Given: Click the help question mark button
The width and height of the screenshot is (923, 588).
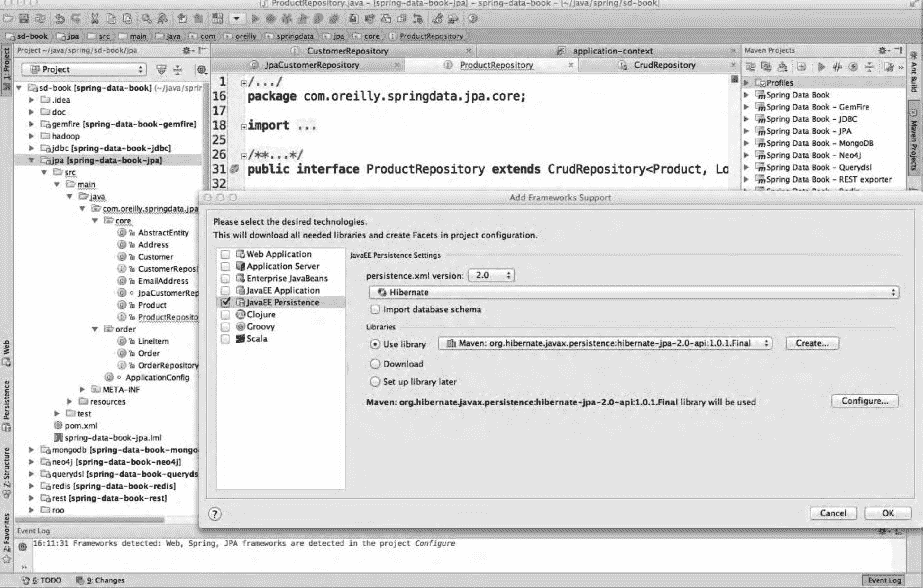Looking at the screenshot, I should (215, 513).
